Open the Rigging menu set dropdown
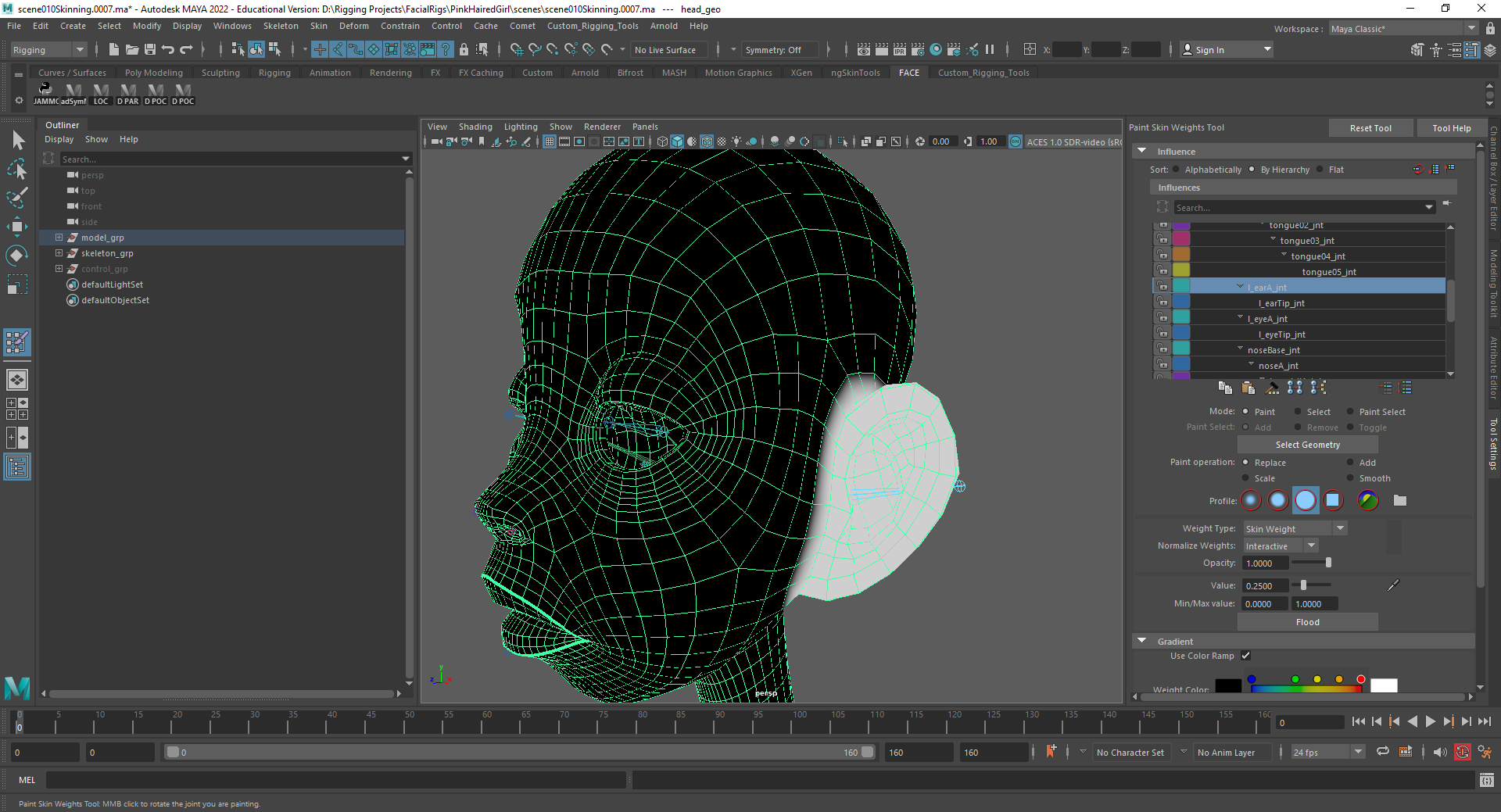This screenshot has width=1501, height=812. [48, 50]
